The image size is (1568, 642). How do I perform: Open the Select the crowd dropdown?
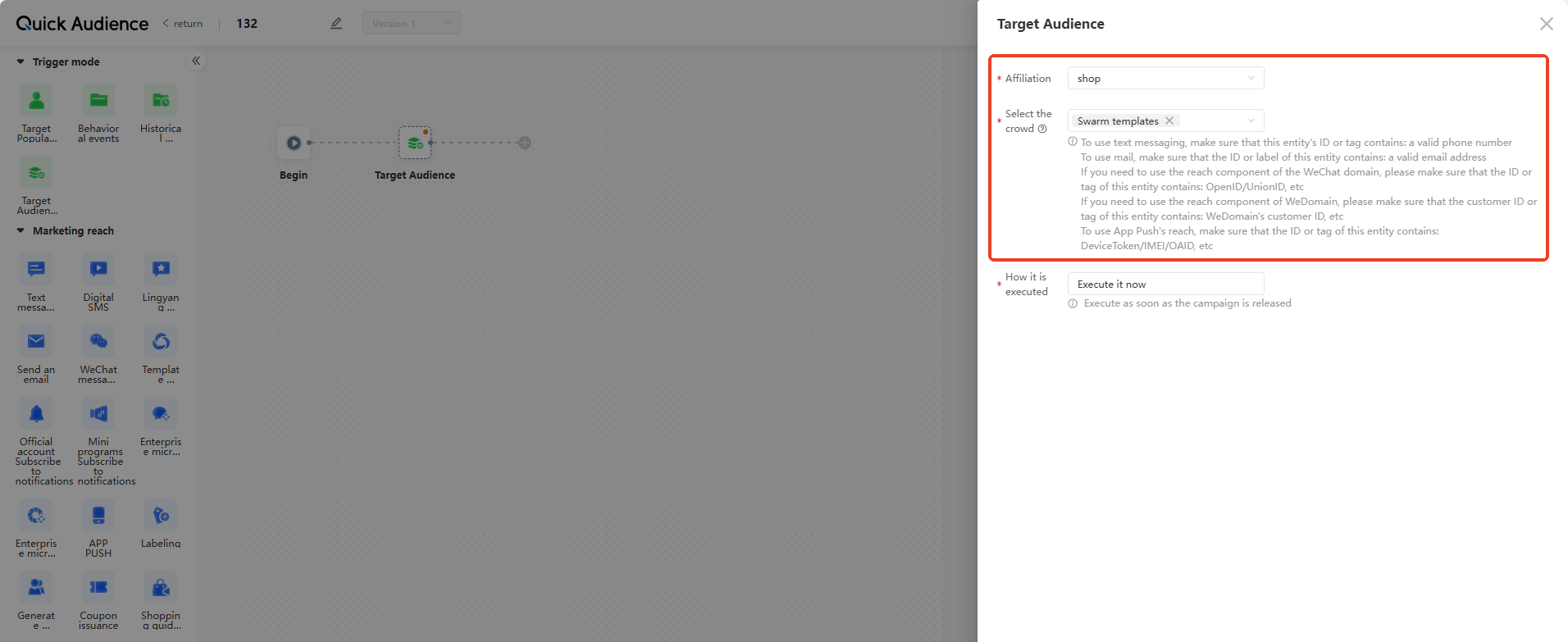[1165, 121]
